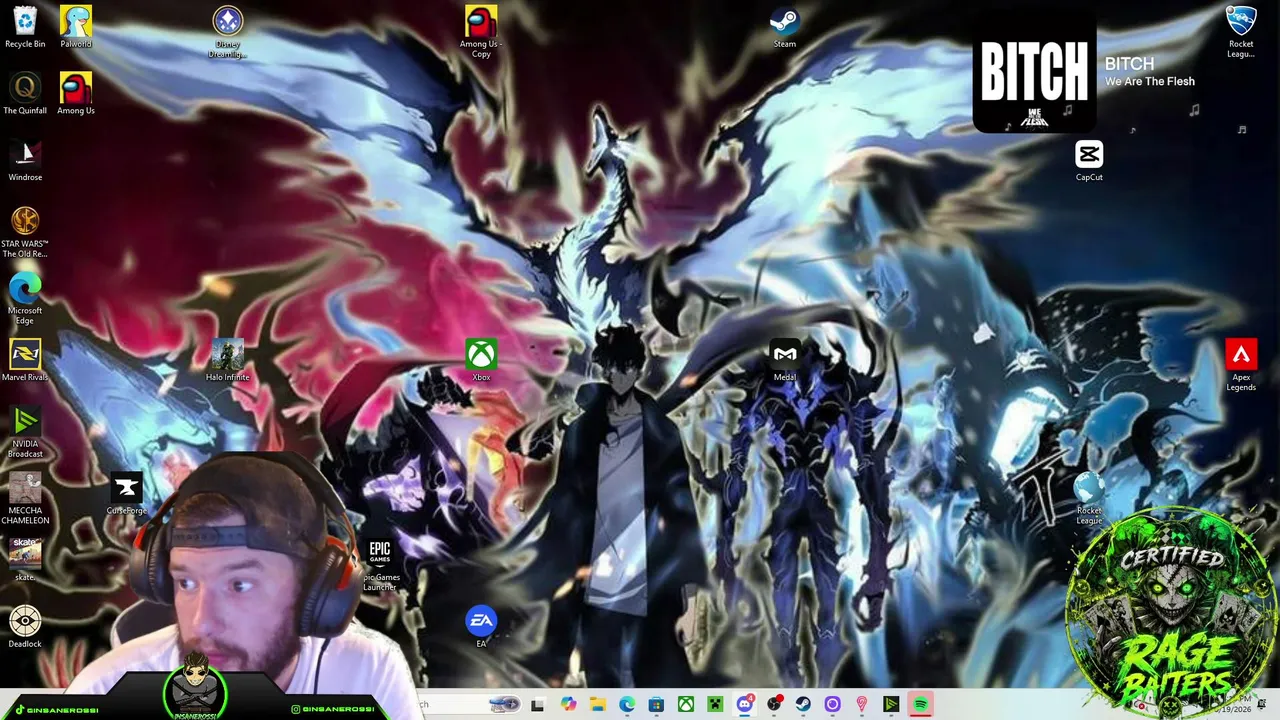Open the Xbox desktop shortcut
Image resolution: width=1280 pixels, height=720 pixels.
coord(481,360)
